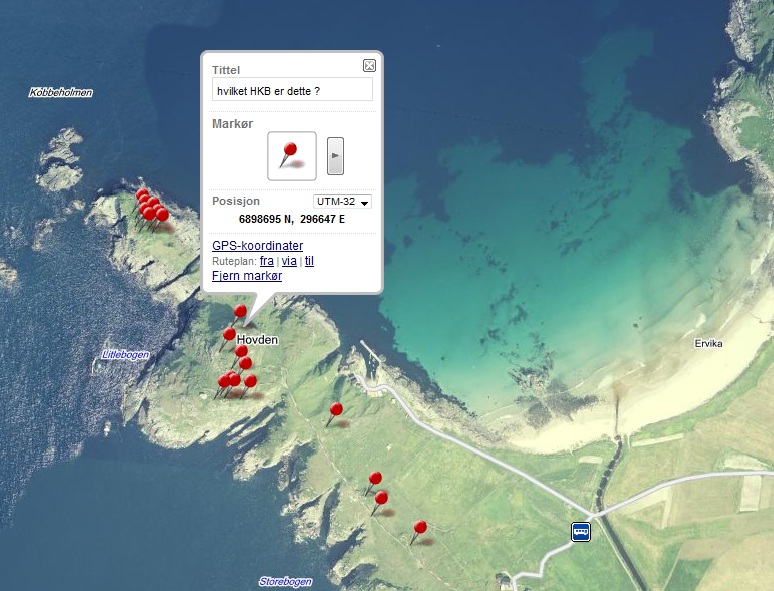Viewport: 774px width, 591px height.
Task: Click the Hovden place label
Action: click(x=257, y=340)
